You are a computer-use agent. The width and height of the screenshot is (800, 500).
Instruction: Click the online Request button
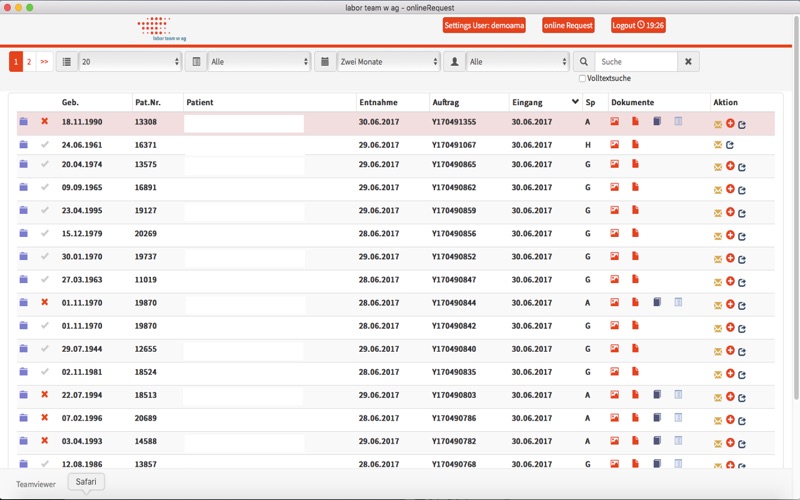tap(568, 25)
